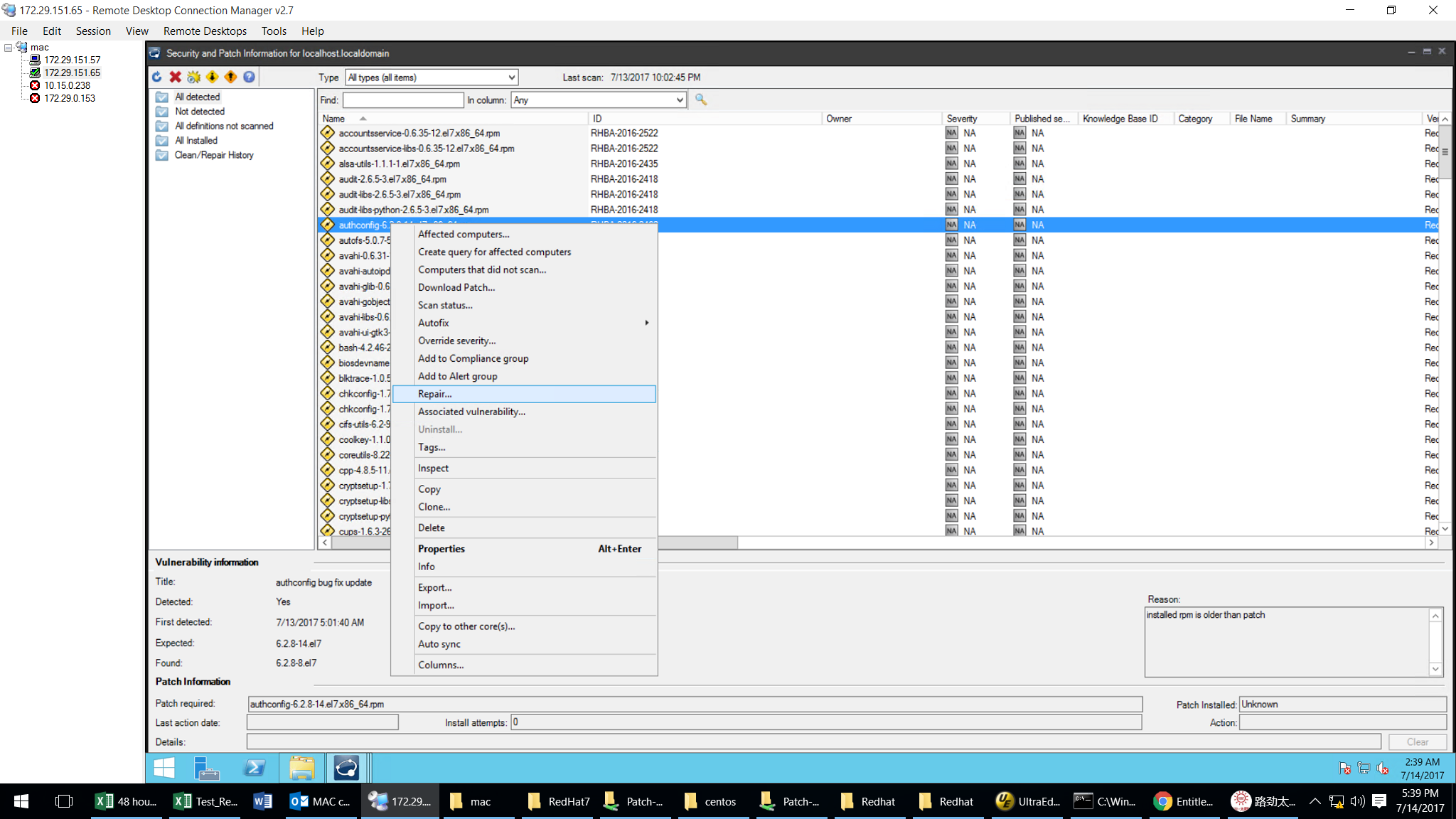Toggle the Not detected folder checkbox
This screenshot has width=1456, height=819.
tap(162, 111)
